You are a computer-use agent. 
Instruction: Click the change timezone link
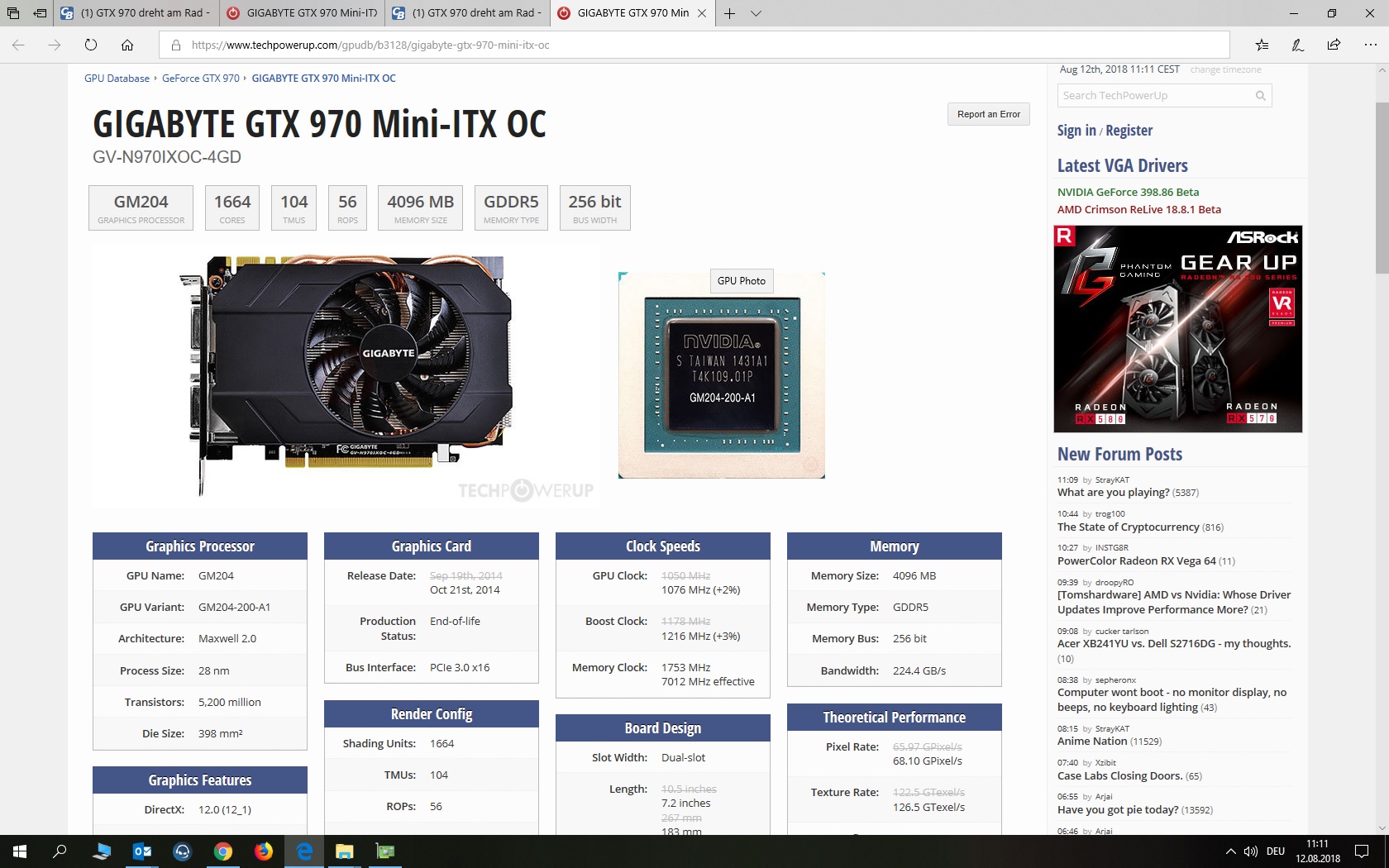pos(1225,69)
